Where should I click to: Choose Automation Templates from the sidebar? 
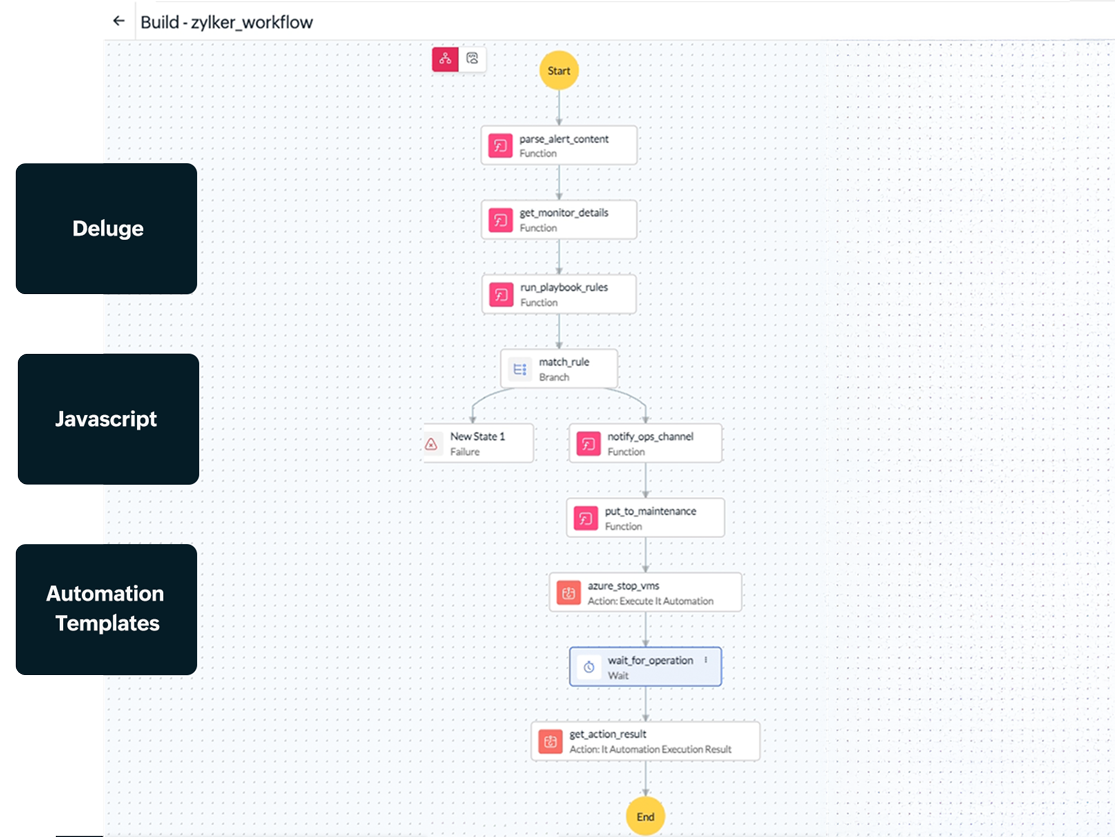(106, 609)
